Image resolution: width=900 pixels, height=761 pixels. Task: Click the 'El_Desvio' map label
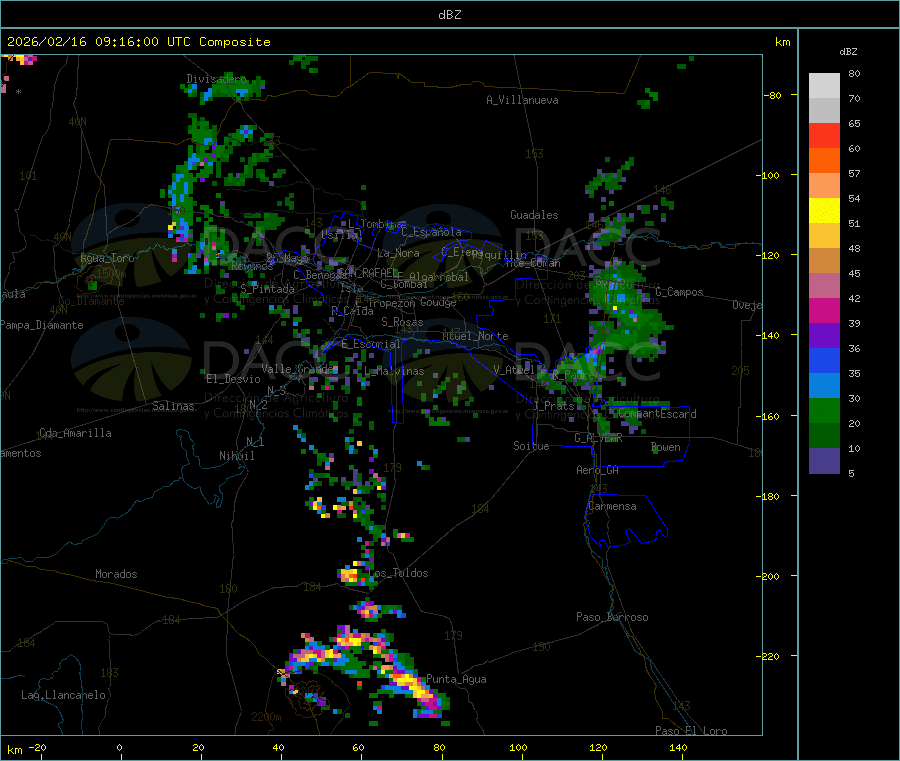233,379
